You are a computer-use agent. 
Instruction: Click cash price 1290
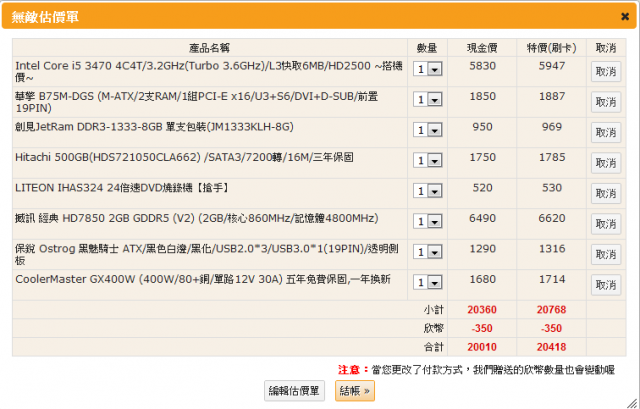point(482,249)
